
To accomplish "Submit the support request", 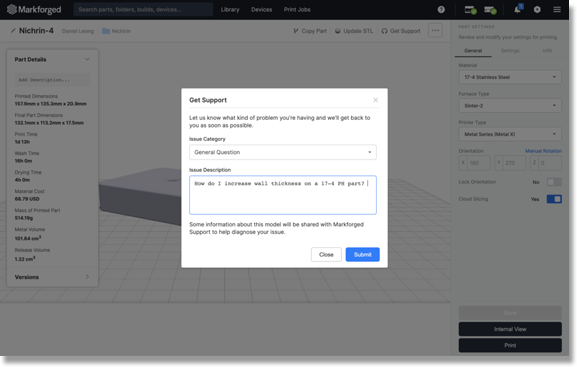I will [362, 254].
